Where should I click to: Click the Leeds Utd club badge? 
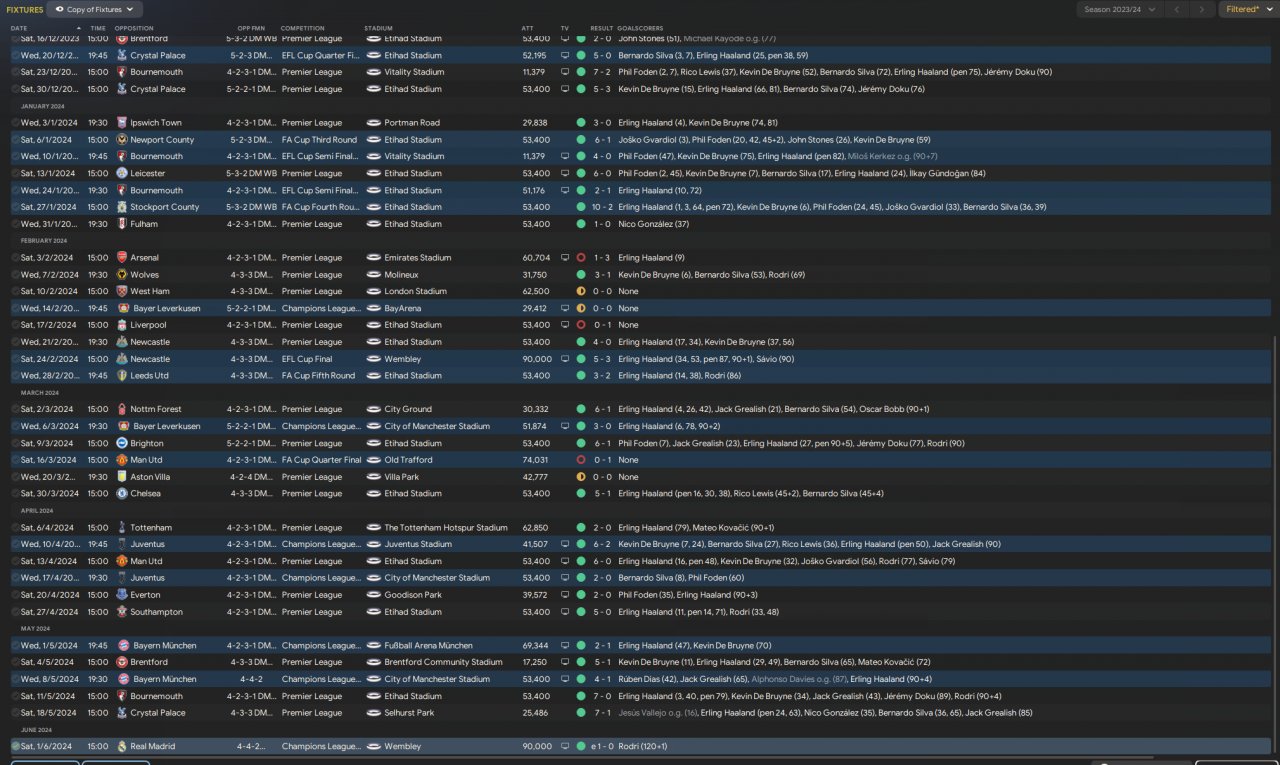tap(122, 376)
